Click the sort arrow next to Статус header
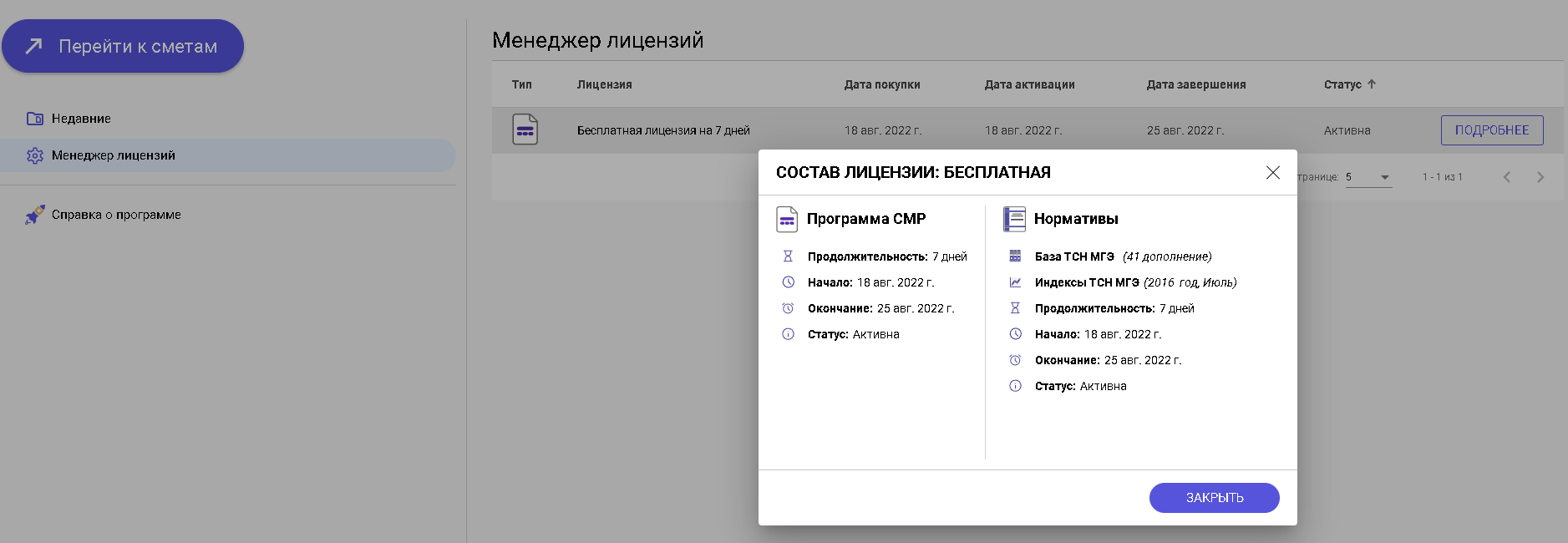 pyautogui.click(x=1372, y=84)
